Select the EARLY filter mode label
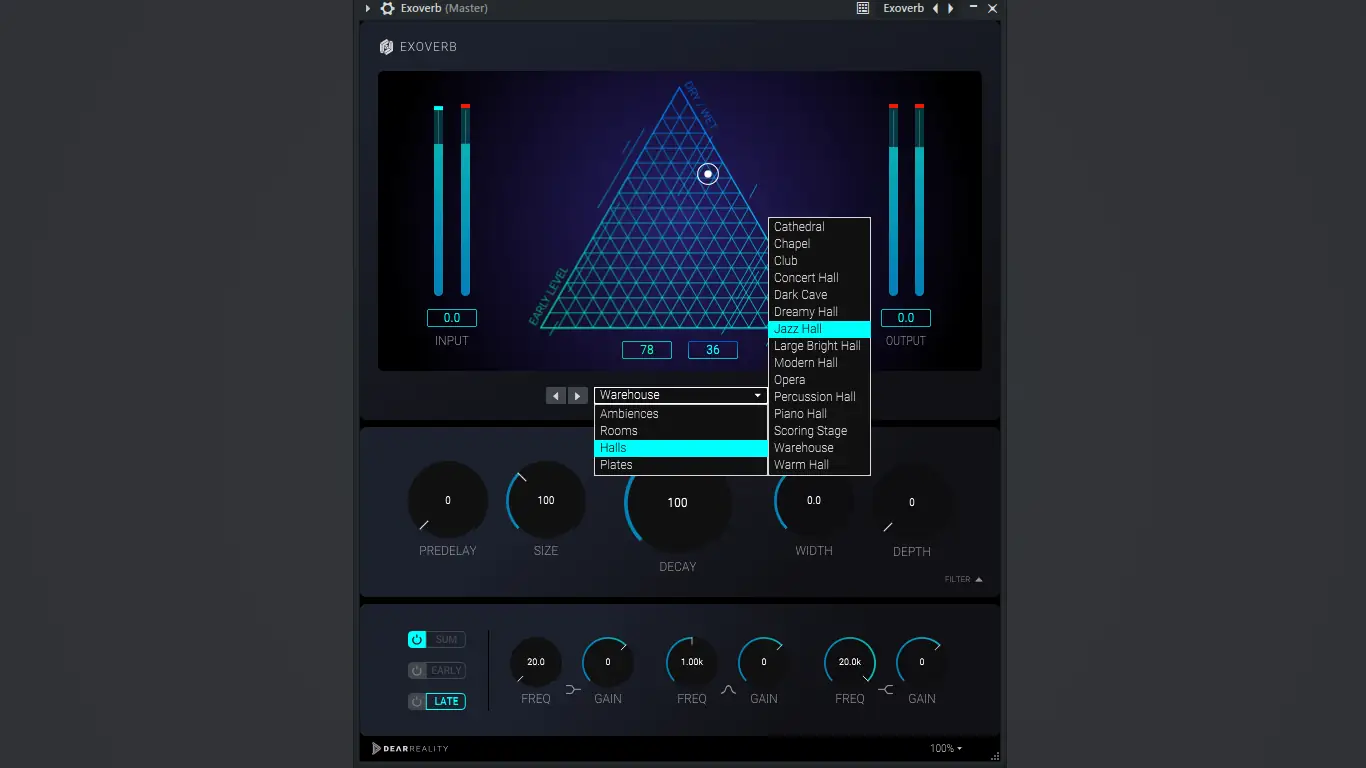Viewport: 1366px width, 768px height. tap(446, 671)
